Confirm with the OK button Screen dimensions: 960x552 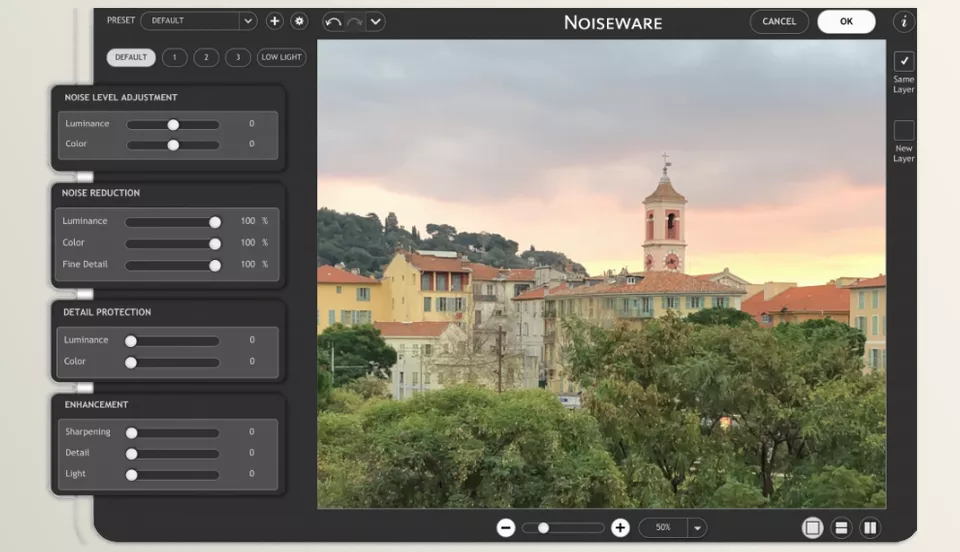(x=846, y=21)
